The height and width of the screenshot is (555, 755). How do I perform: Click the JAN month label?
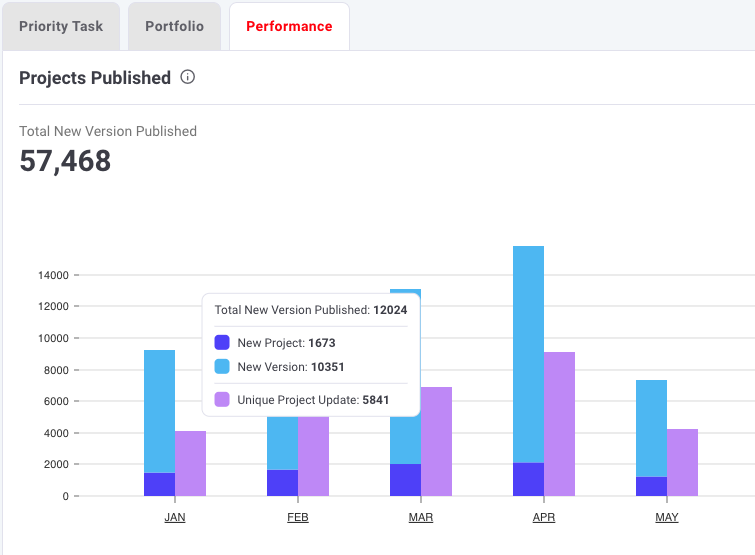click(175, 518)
